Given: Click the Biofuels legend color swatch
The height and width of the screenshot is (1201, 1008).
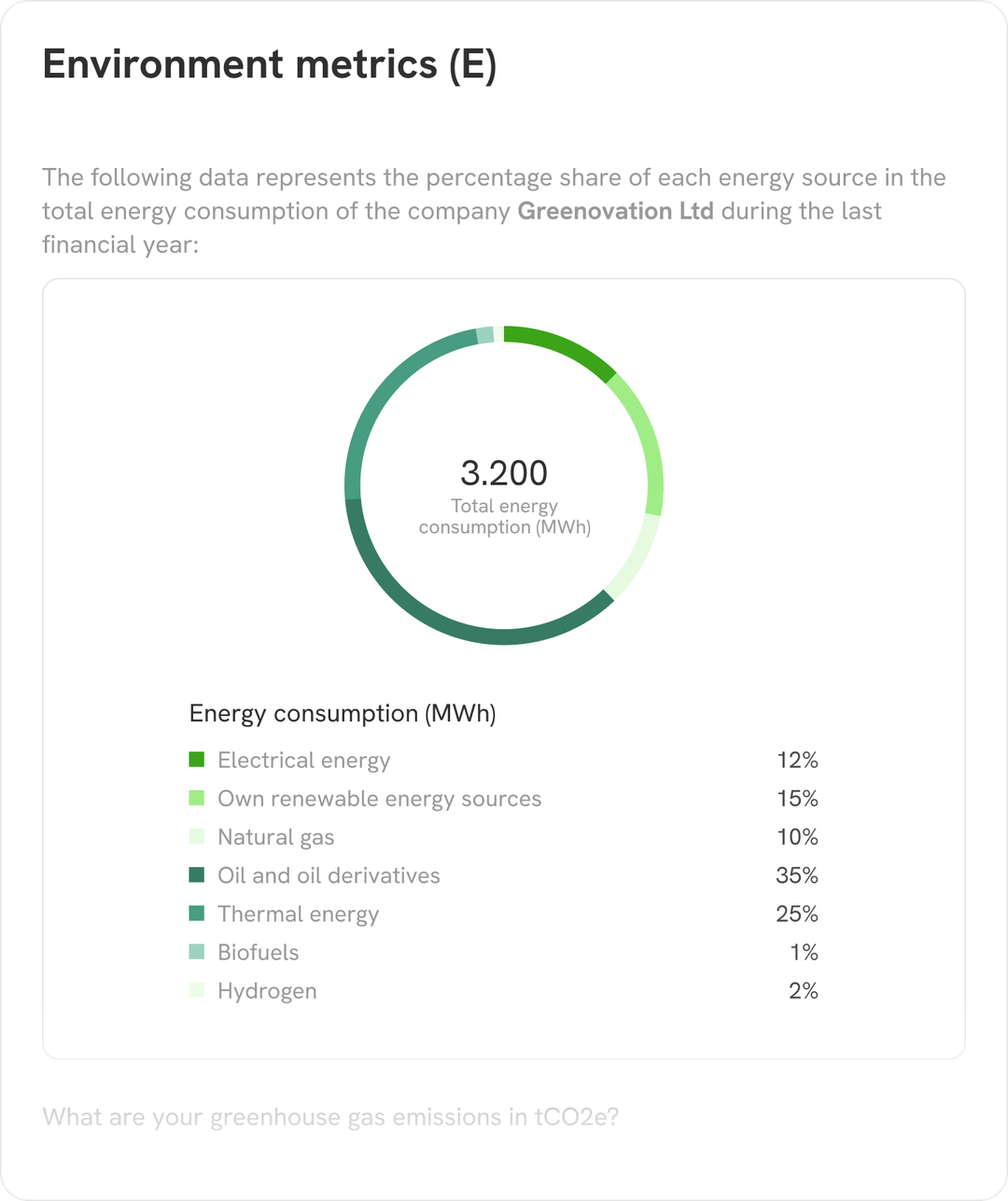Looking at the screenshot, I should coord(197,952).
